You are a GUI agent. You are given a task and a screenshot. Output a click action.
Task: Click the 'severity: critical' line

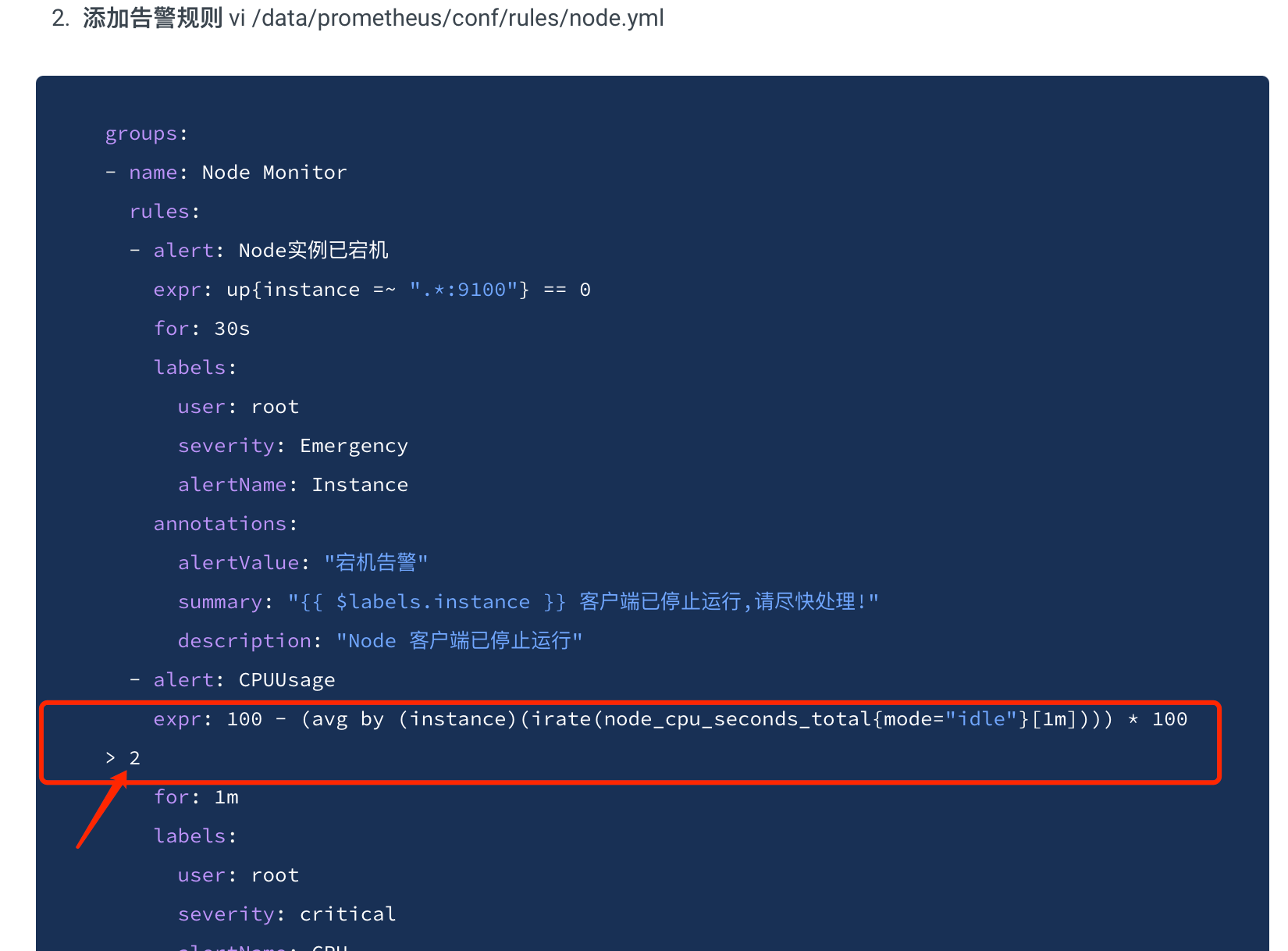(x=286, y=914)
